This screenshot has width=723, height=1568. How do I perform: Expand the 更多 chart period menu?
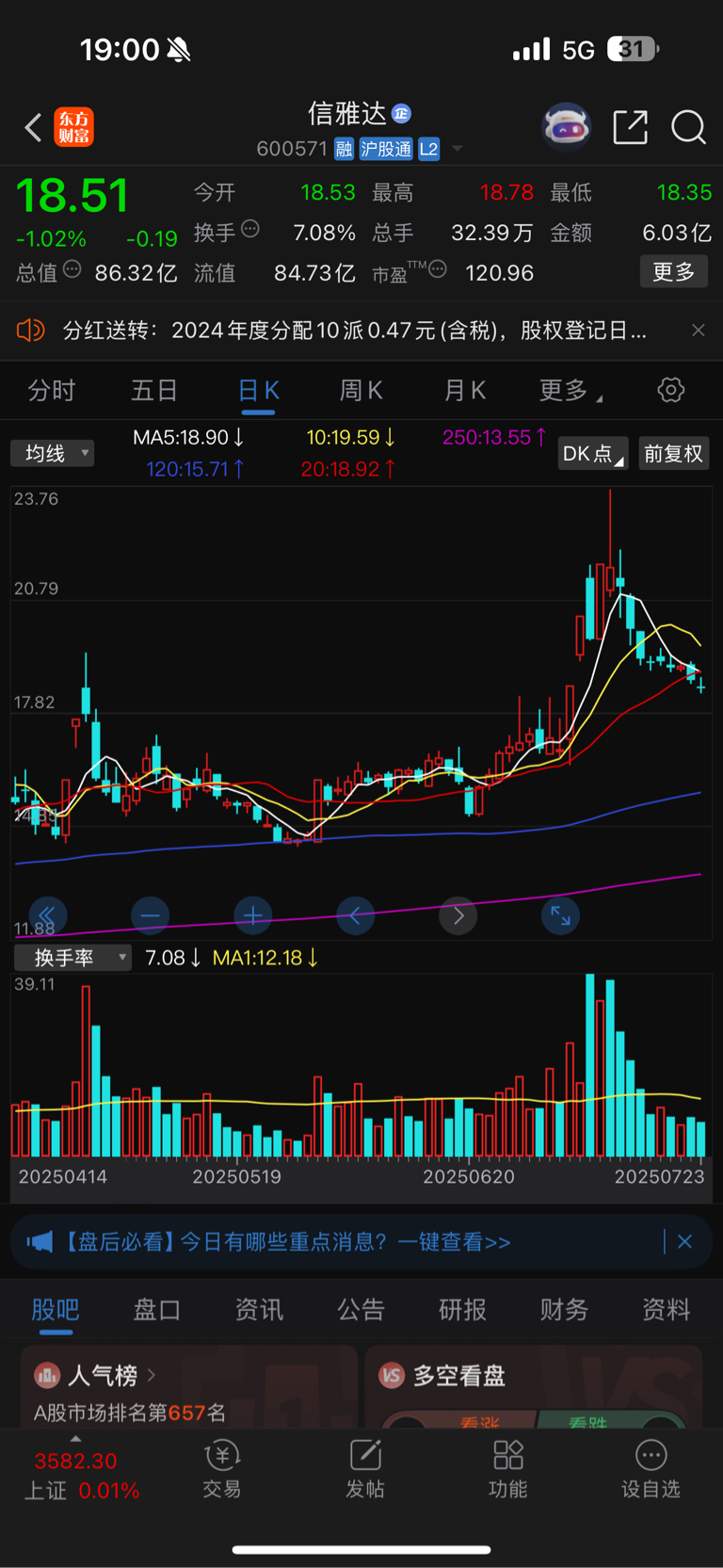click(570, 391)
